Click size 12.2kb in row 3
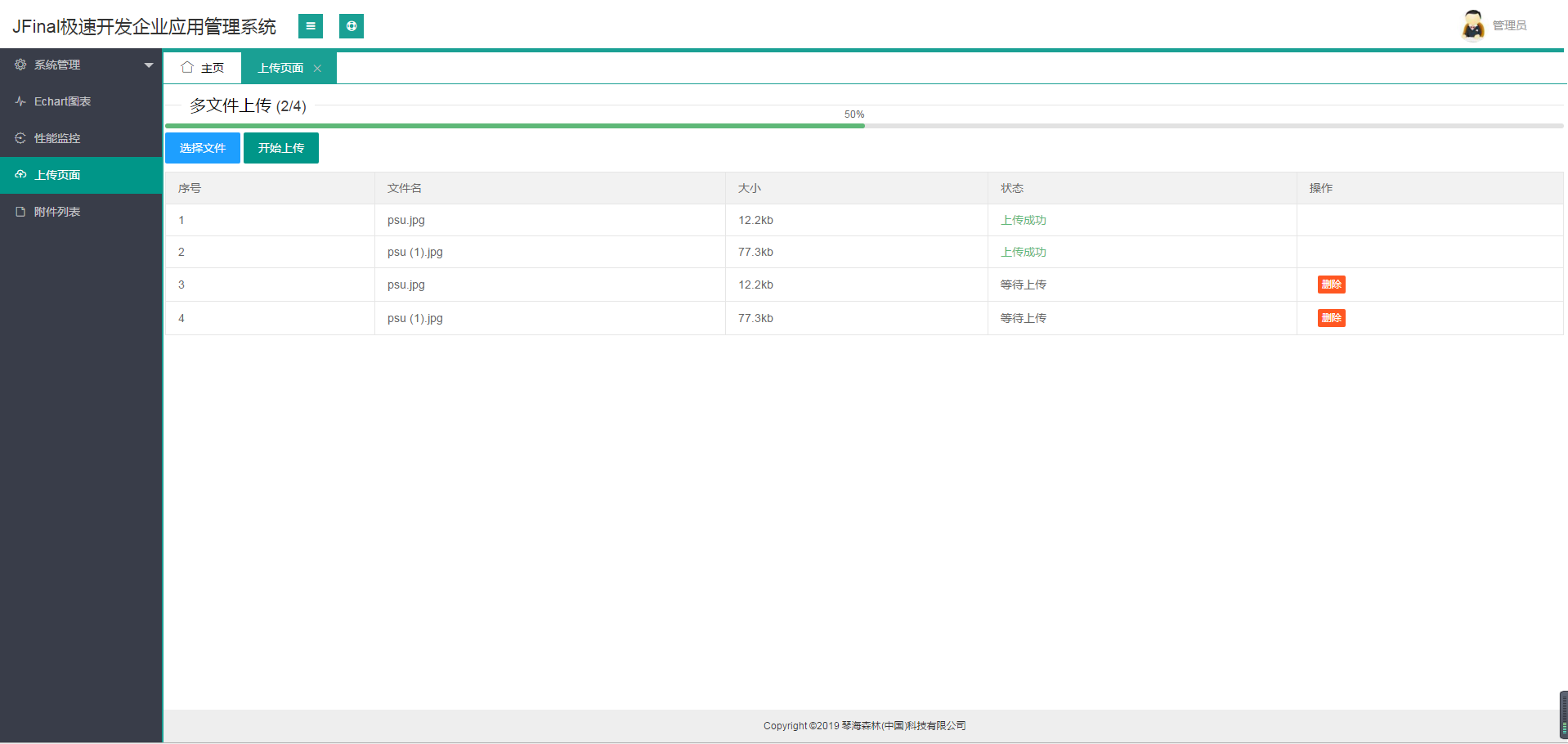 point(755,285)
